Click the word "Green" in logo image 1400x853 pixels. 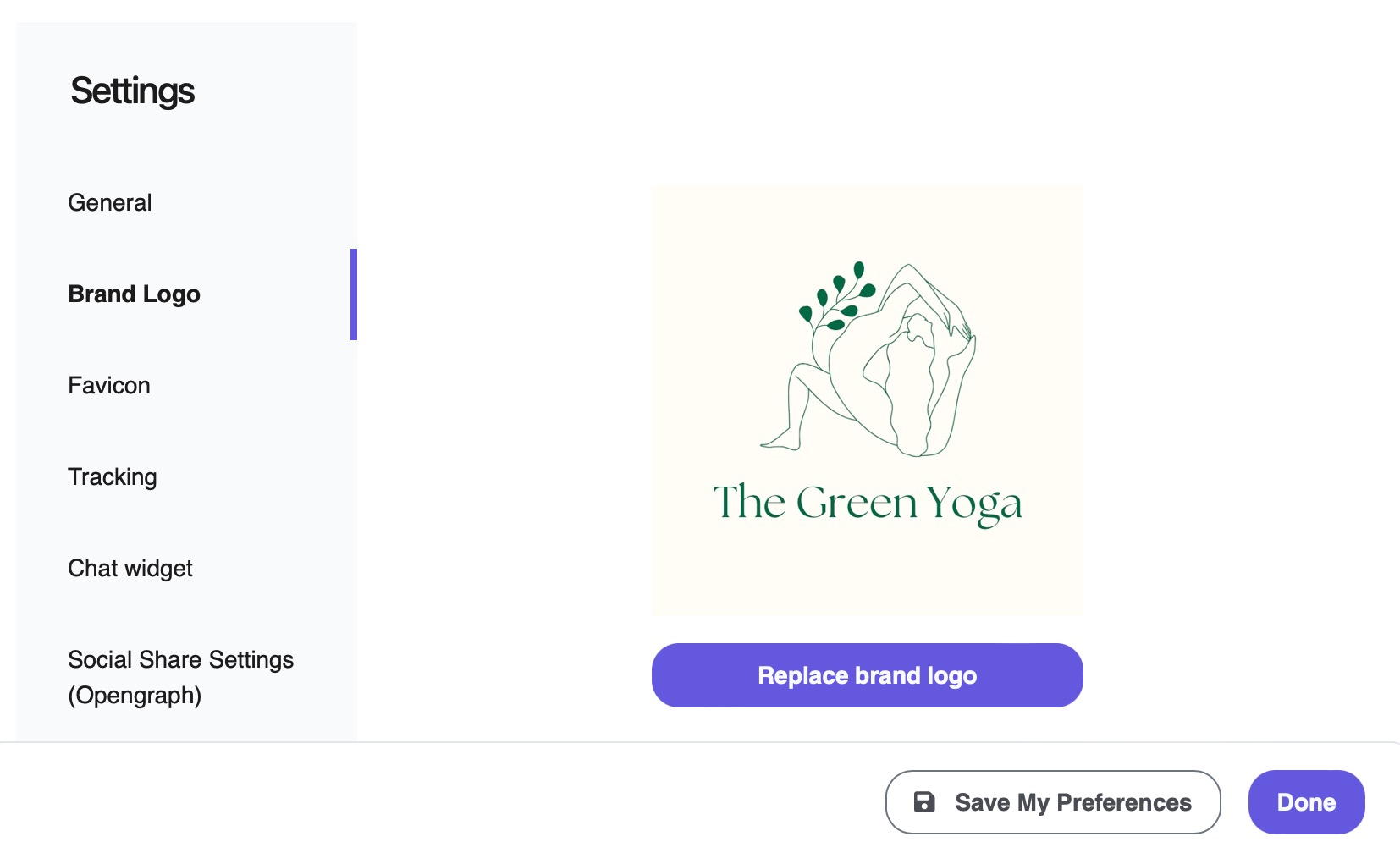pos(857,503)
